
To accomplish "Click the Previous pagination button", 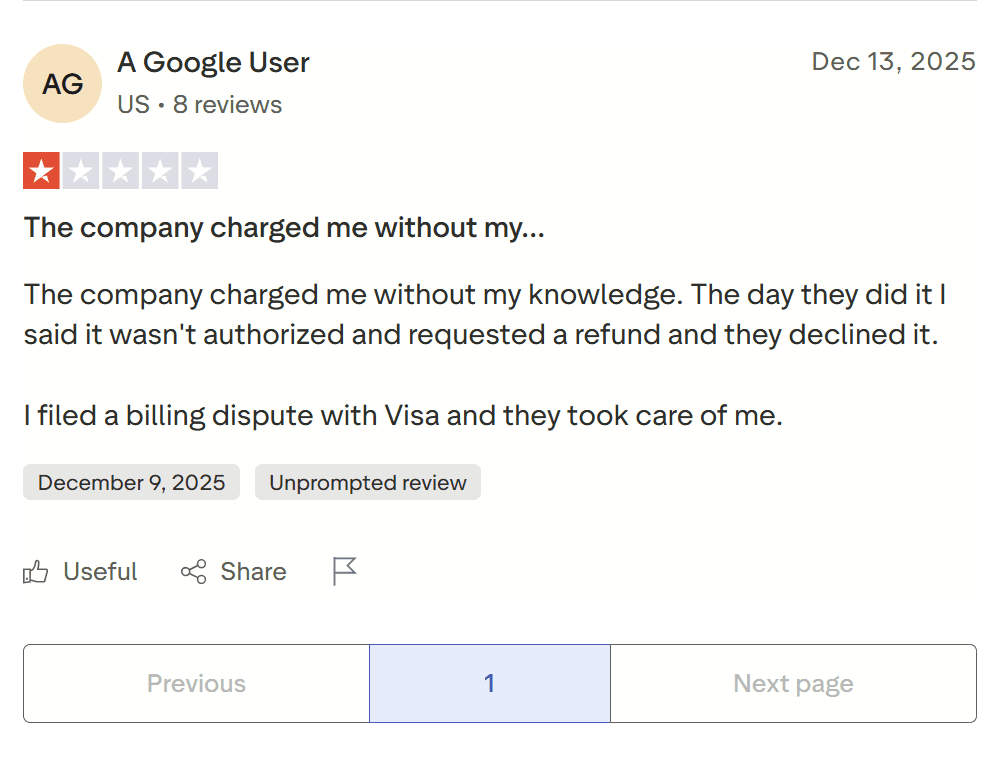I will (196, 684).
